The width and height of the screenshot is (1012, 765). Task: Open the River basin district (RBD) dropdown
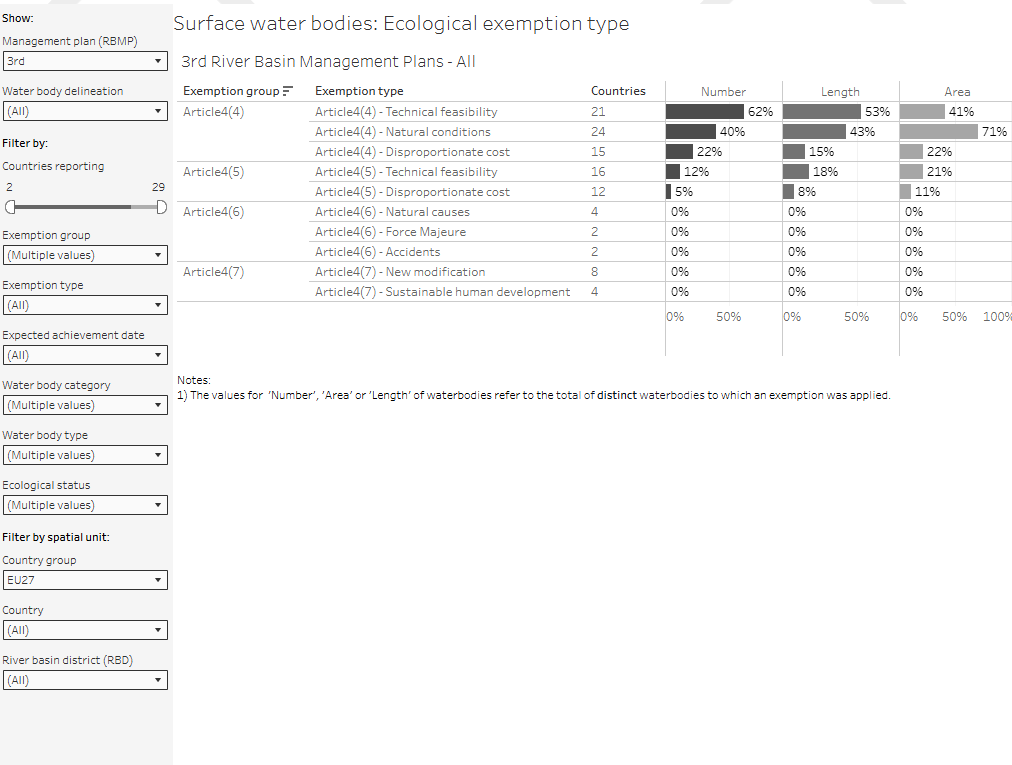(84, 680)
